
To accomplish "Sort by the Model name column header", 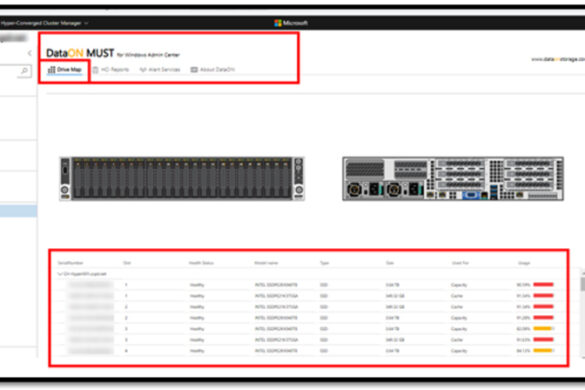I will pyautogui.click(x=266, y=263).
